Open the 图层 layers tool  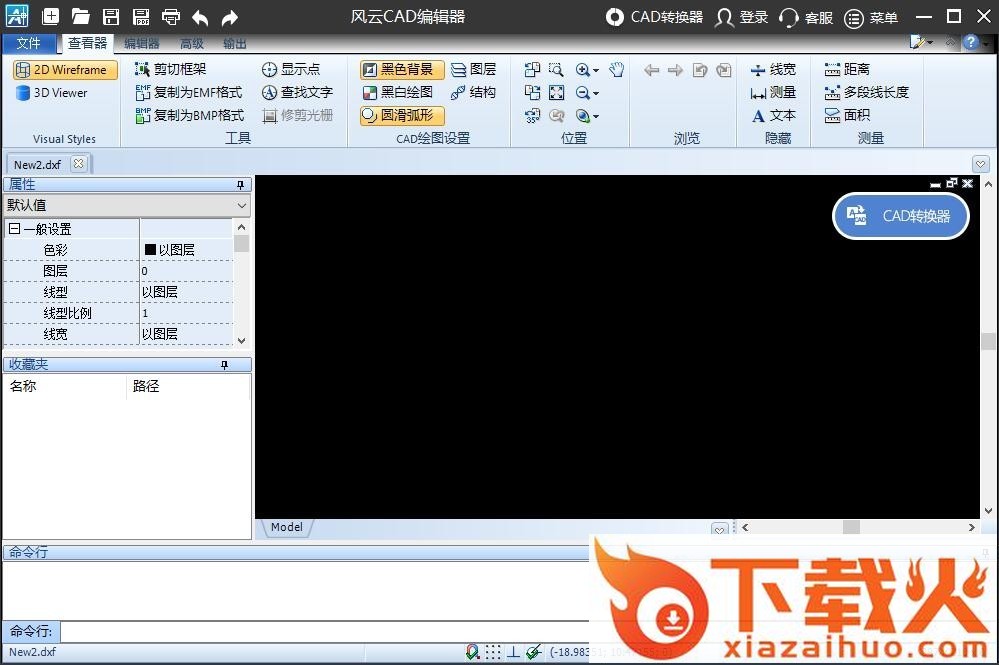tap(473, 70)
